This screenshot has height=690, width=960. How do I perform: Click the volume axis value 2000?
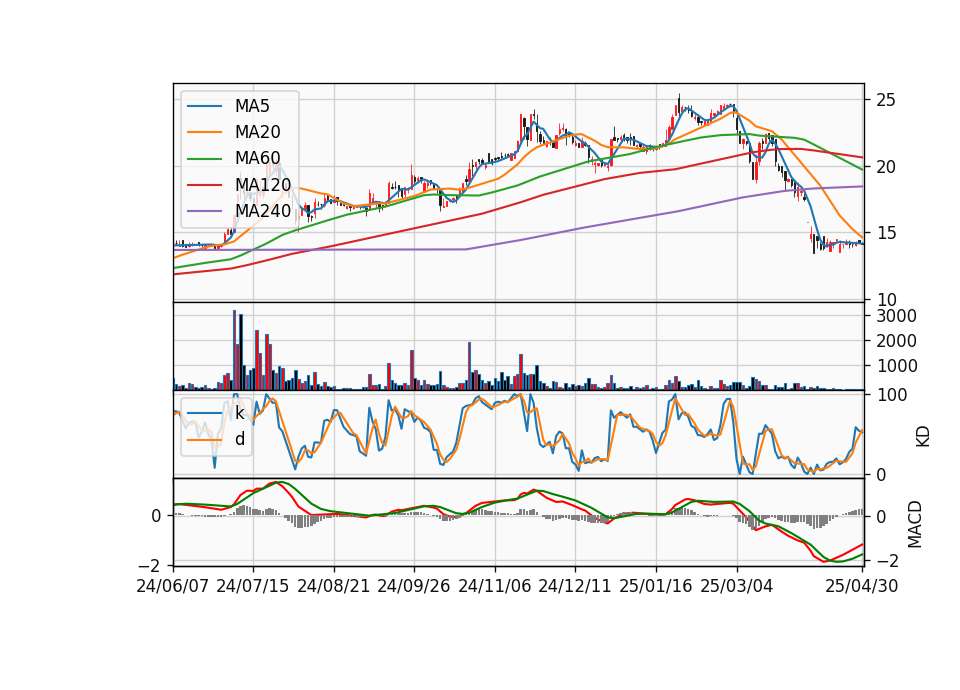point(896,341)
